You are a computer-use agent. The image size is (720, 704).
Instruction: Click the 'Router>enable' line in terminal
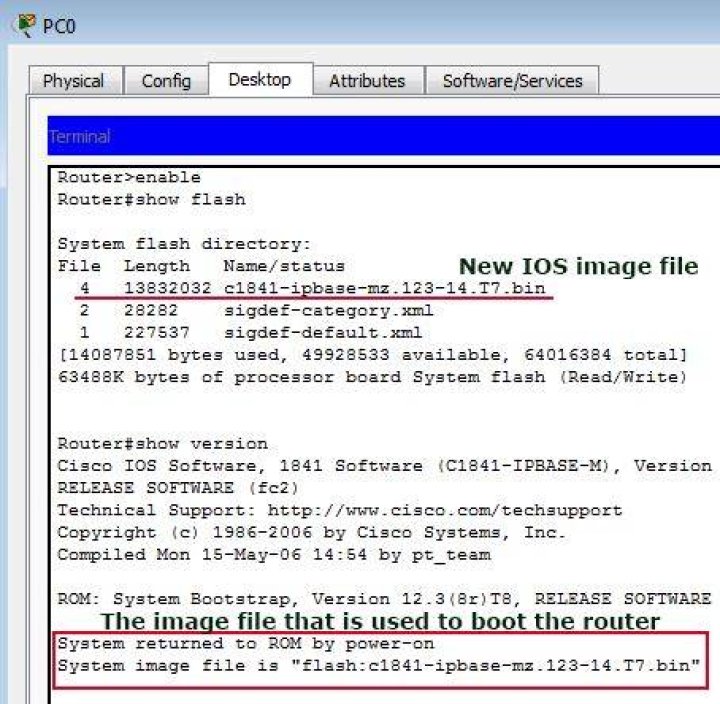129,177
